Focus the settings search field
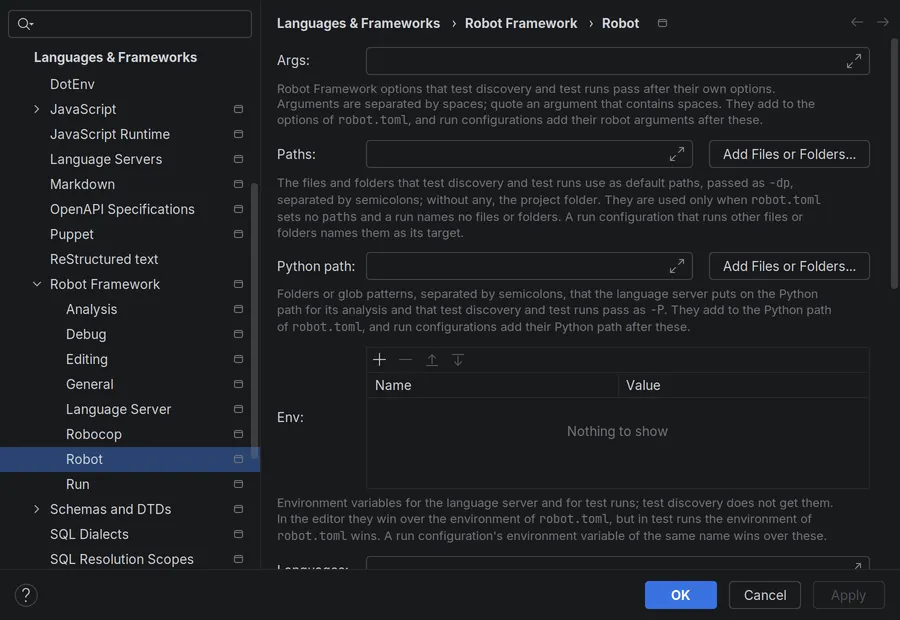This screenshot has width=900, height=620. tap(130, 24)
